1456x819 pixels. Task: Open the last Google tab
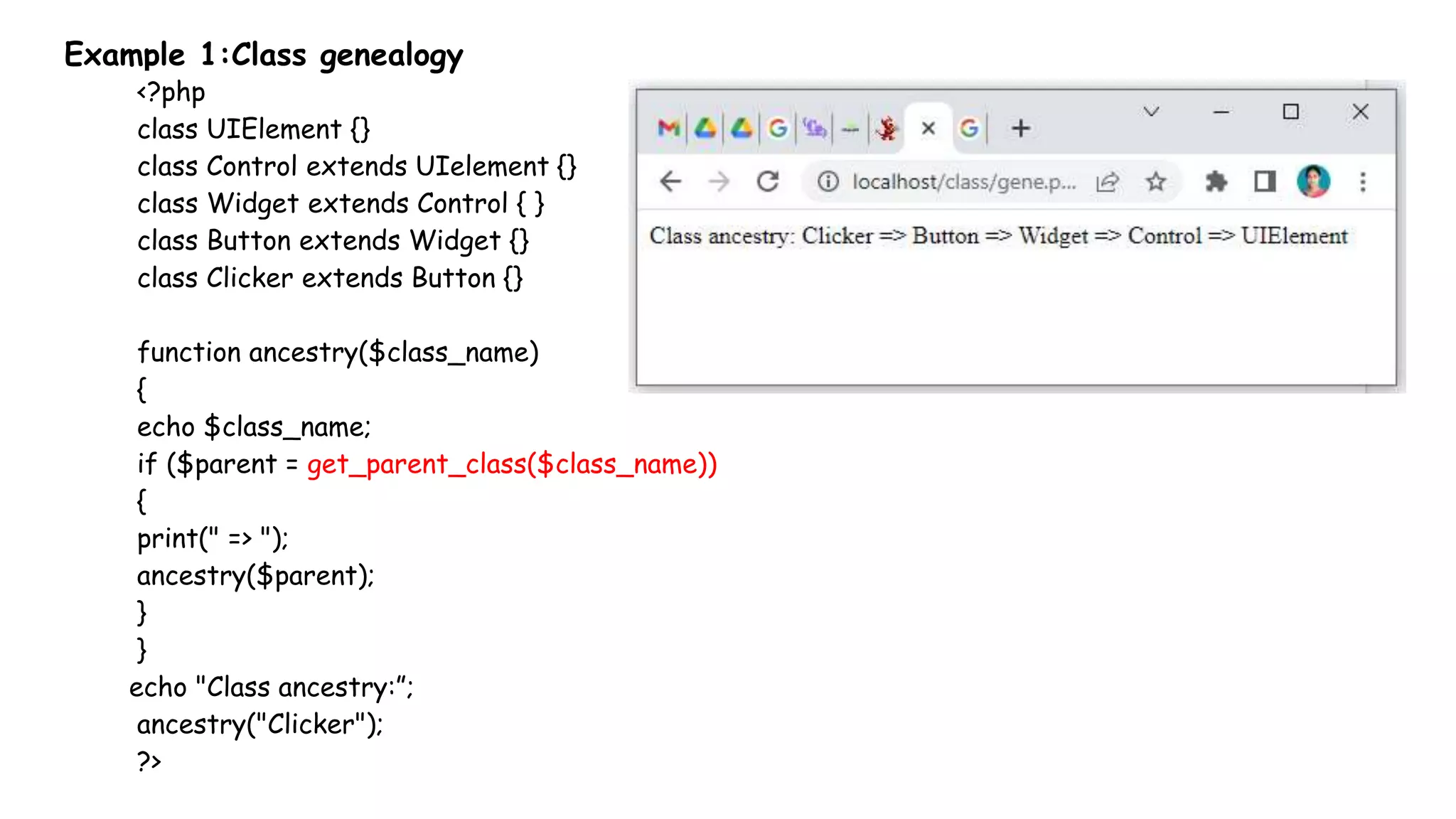point(969,129)
